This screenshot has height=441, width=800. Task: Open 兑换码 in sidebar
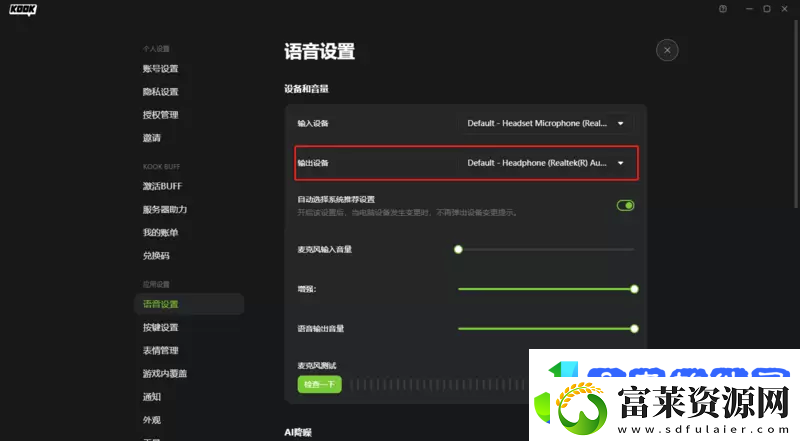[x=156, y=255]
